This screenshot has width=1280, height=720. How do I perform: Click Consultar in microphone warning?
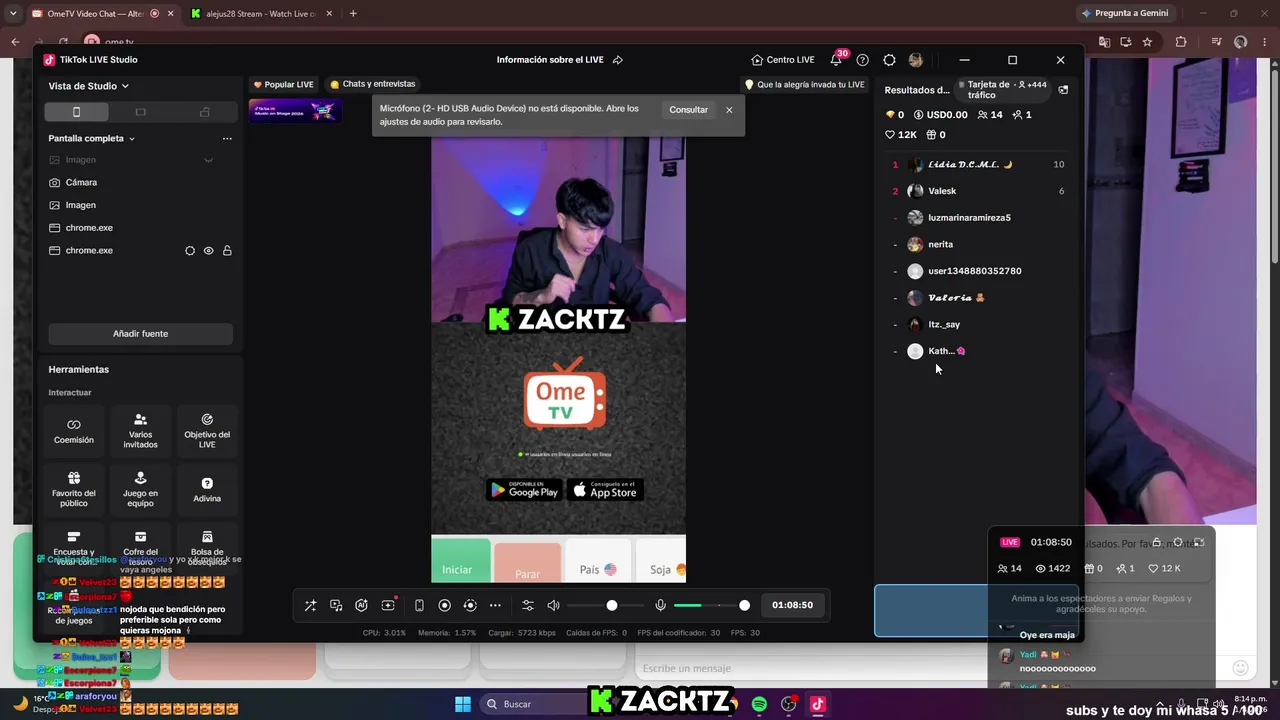pyautogui.click(x=688, y=110)
